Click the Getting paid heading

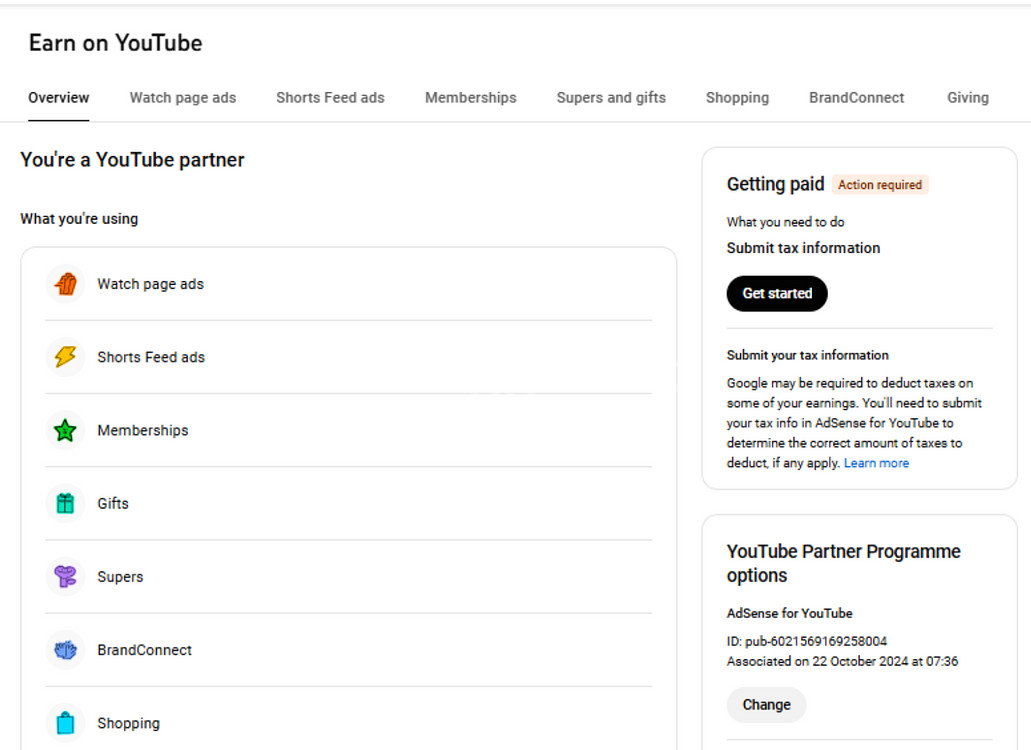(x=775, y=184)
